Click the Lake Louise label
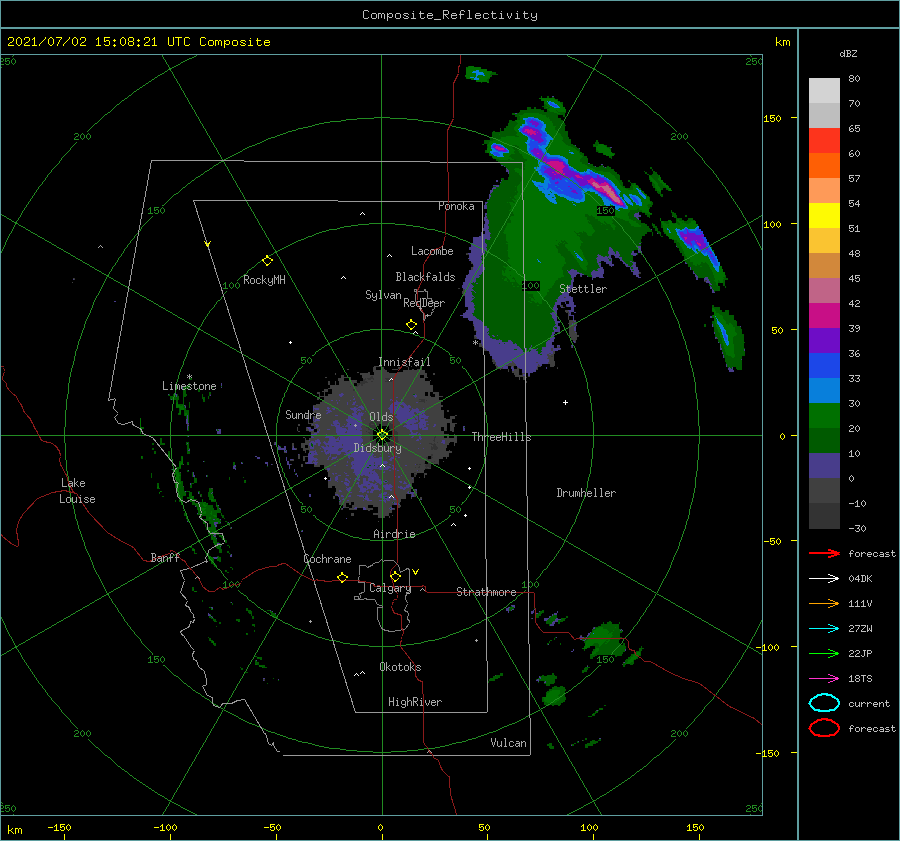This screenshot has width=900, height=841. [x=77, y=491]
